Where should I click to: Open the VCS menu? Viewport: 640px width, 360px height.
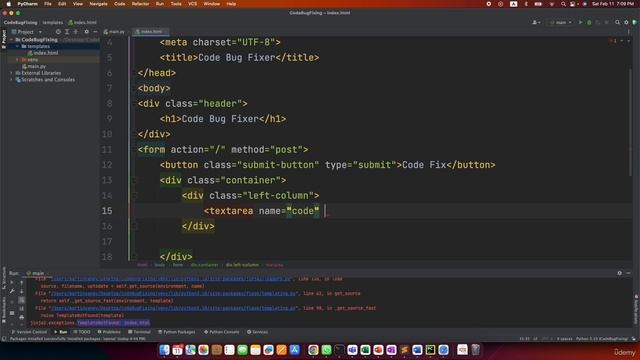(192, 4)
